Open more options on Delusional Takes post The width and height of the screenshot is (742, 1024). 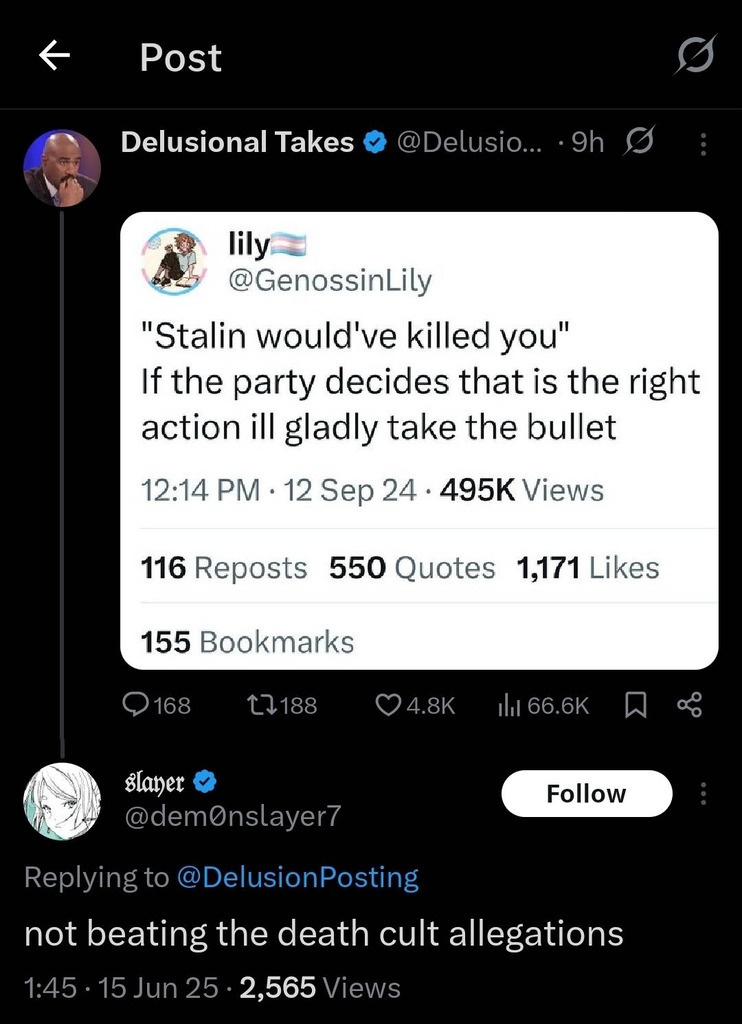pyautogui.click(x=703, y=145)
